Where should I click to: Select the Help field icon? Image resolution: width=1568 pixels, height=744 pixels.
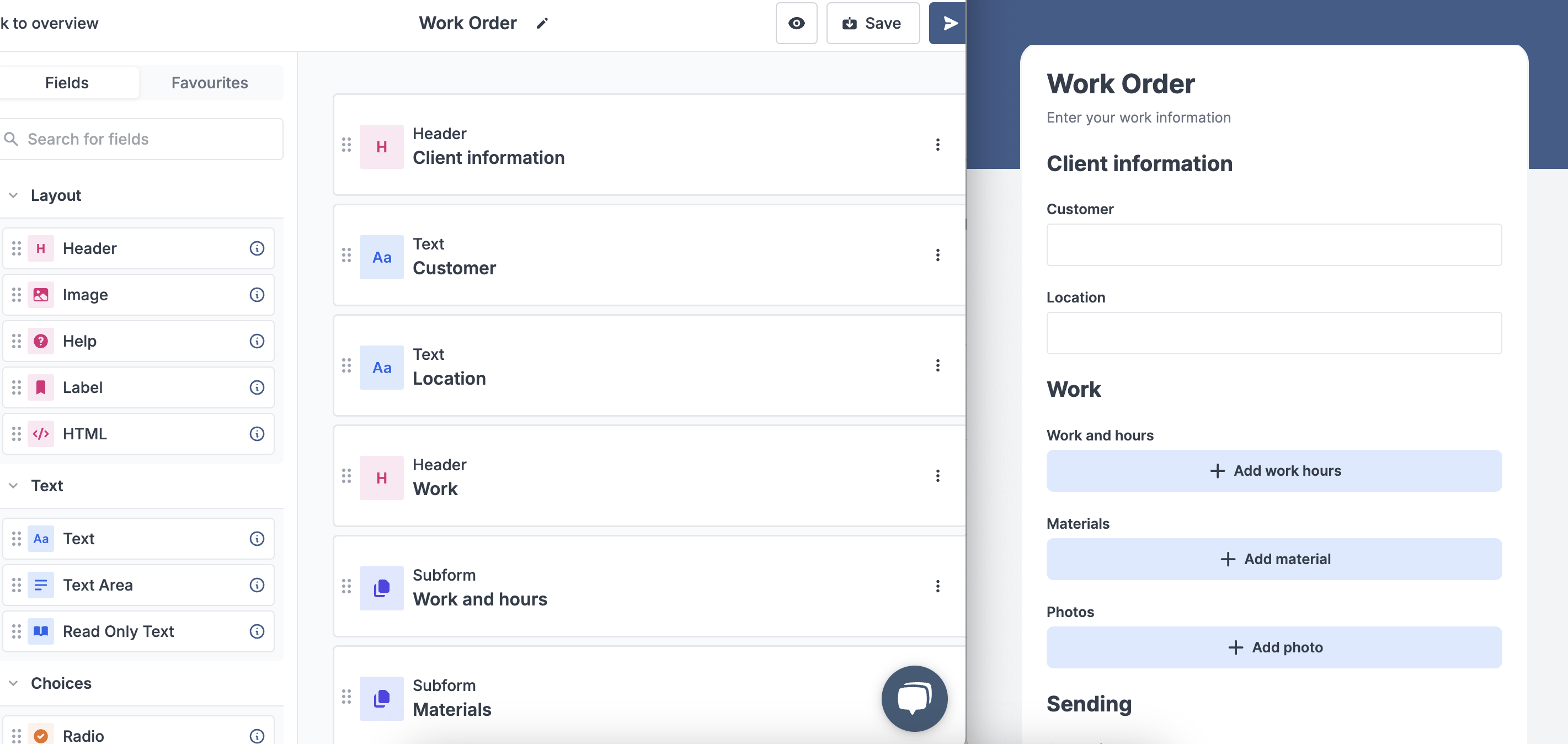click(41, 341)
